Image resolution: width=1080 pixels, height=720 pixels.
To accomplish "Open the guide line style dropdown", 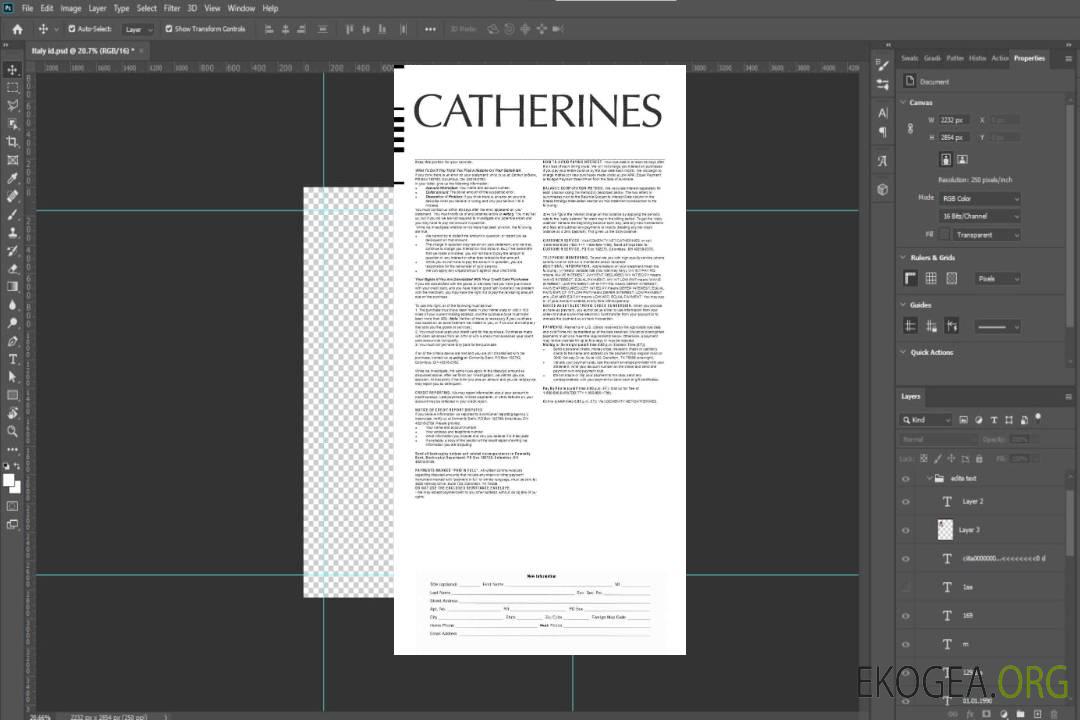I will [x=998, y=327].
